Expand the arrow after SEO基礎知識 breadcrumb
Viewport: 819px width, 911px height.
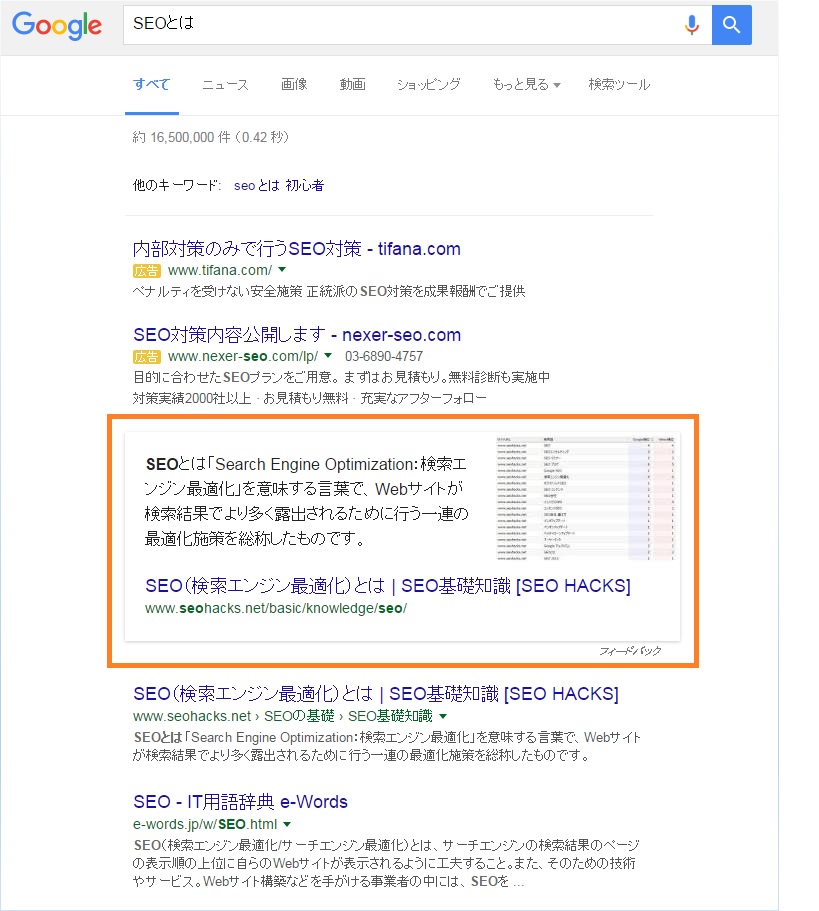(443, 716)
